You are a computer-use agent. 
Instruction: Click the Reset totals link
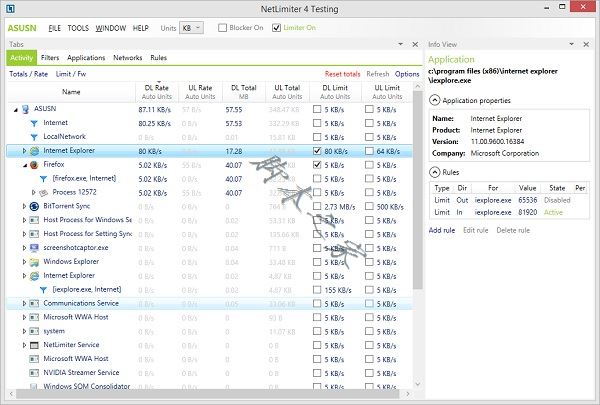(x=342, y=74)
